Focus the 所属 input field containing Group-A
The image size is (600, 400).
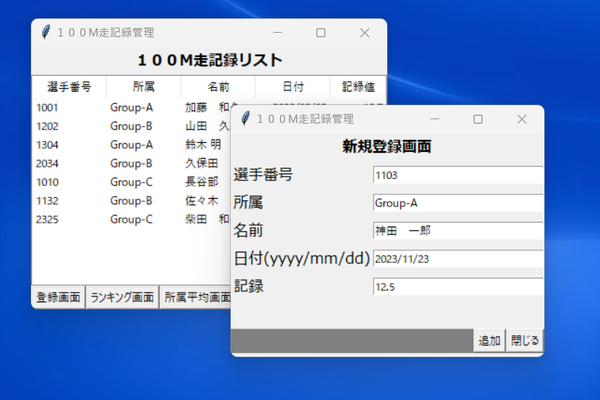pyautogui.click(x=458, y=203)
